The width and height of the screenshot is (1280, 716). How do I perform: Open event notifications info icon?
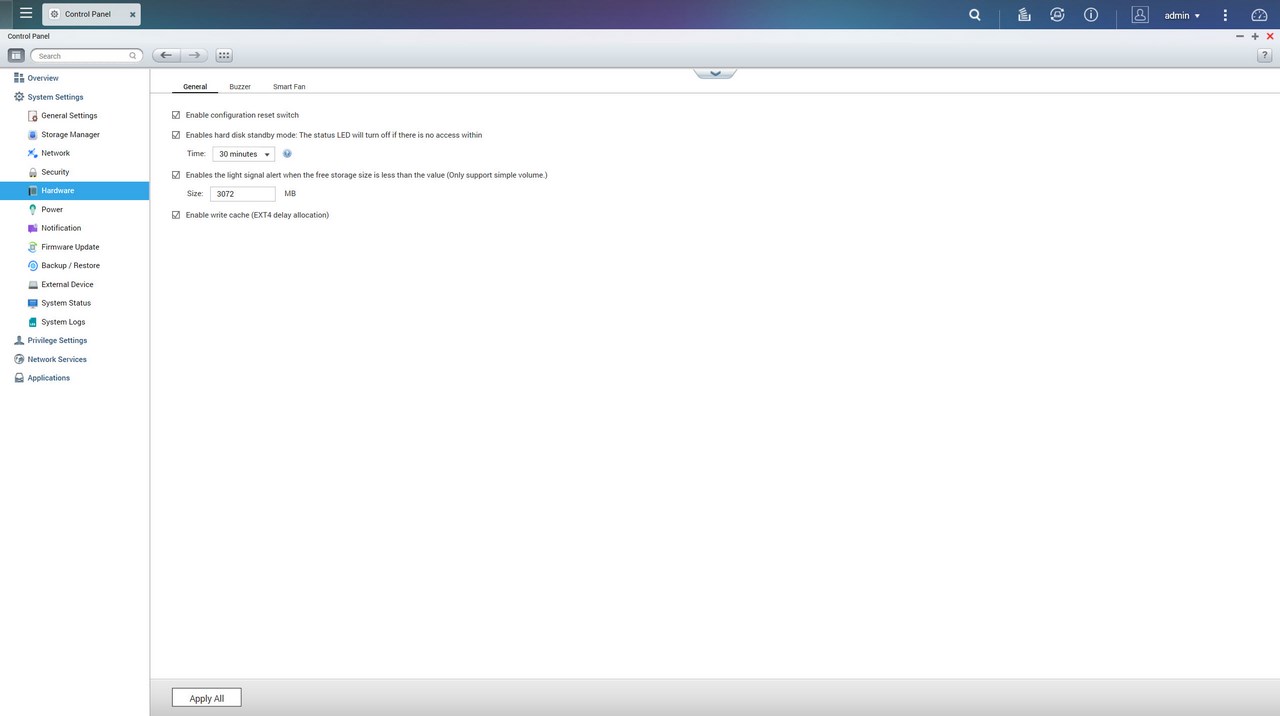(1091, 15)
